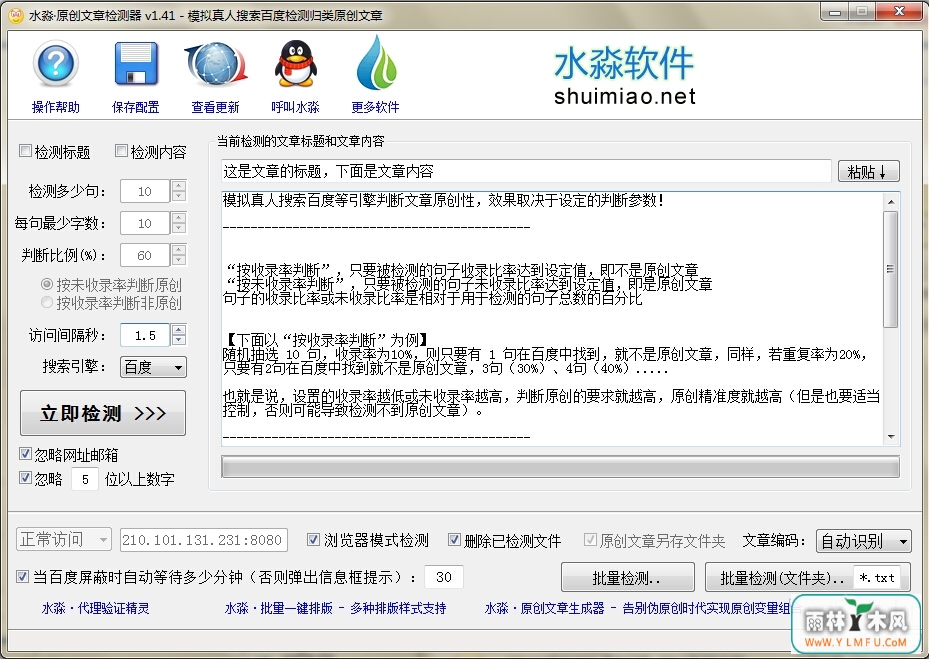Toggle the 浏览器模式检测 checkbox

[313, 539]
